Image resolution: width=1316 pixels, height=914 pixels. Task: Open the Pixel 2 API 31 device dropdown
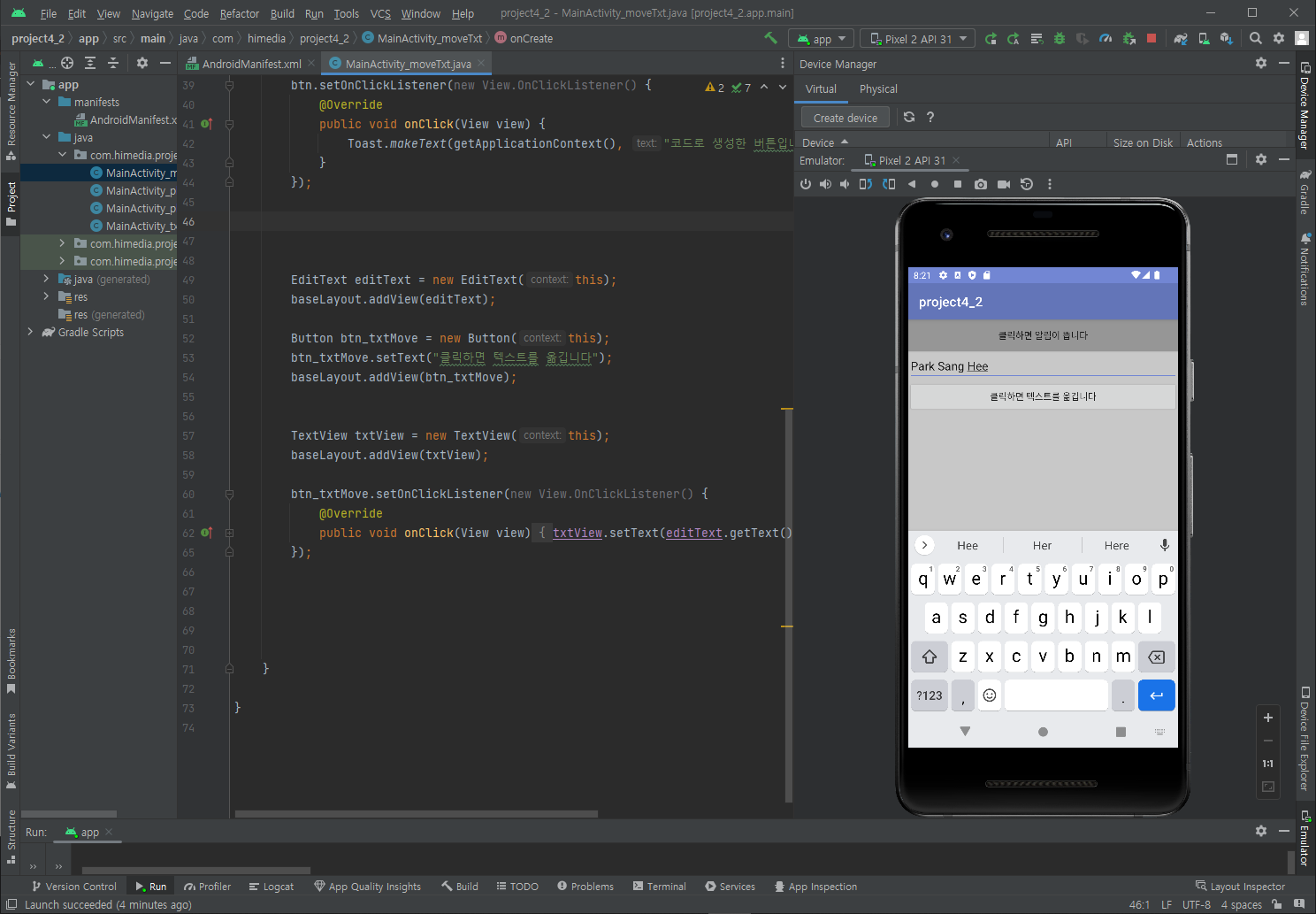918,39
